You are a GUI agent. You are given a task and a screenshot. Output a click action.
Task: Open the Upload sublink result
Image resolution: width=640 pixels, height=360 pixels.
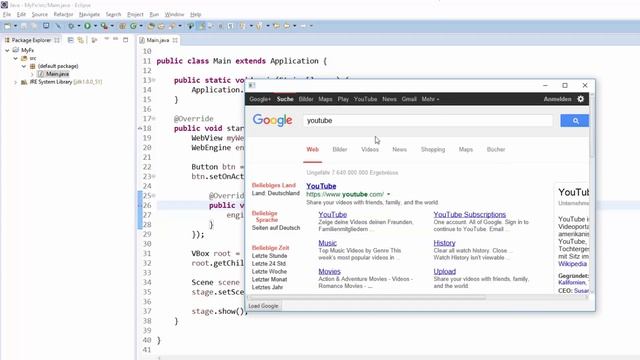(444, 271)
